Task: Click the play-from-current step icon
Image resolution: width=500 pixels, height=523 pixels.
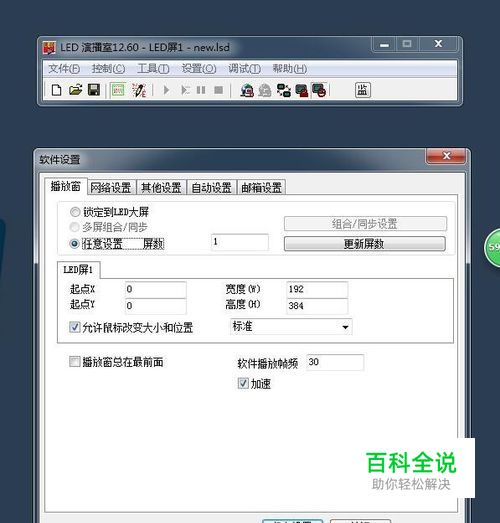Action: (185, 90)
